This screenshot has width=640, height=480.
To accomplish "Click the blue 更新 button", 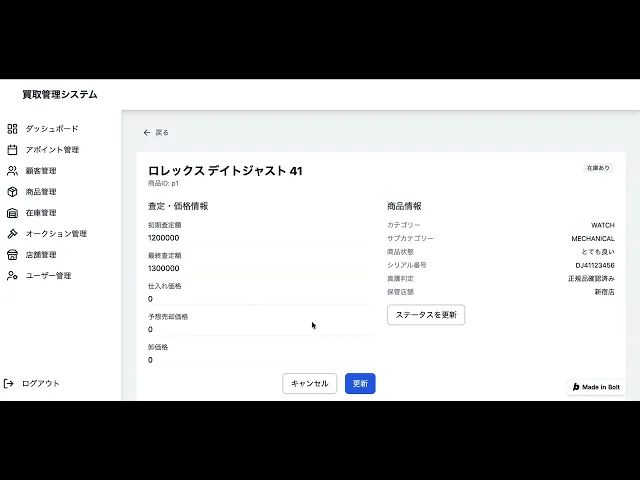I will 360,384.
